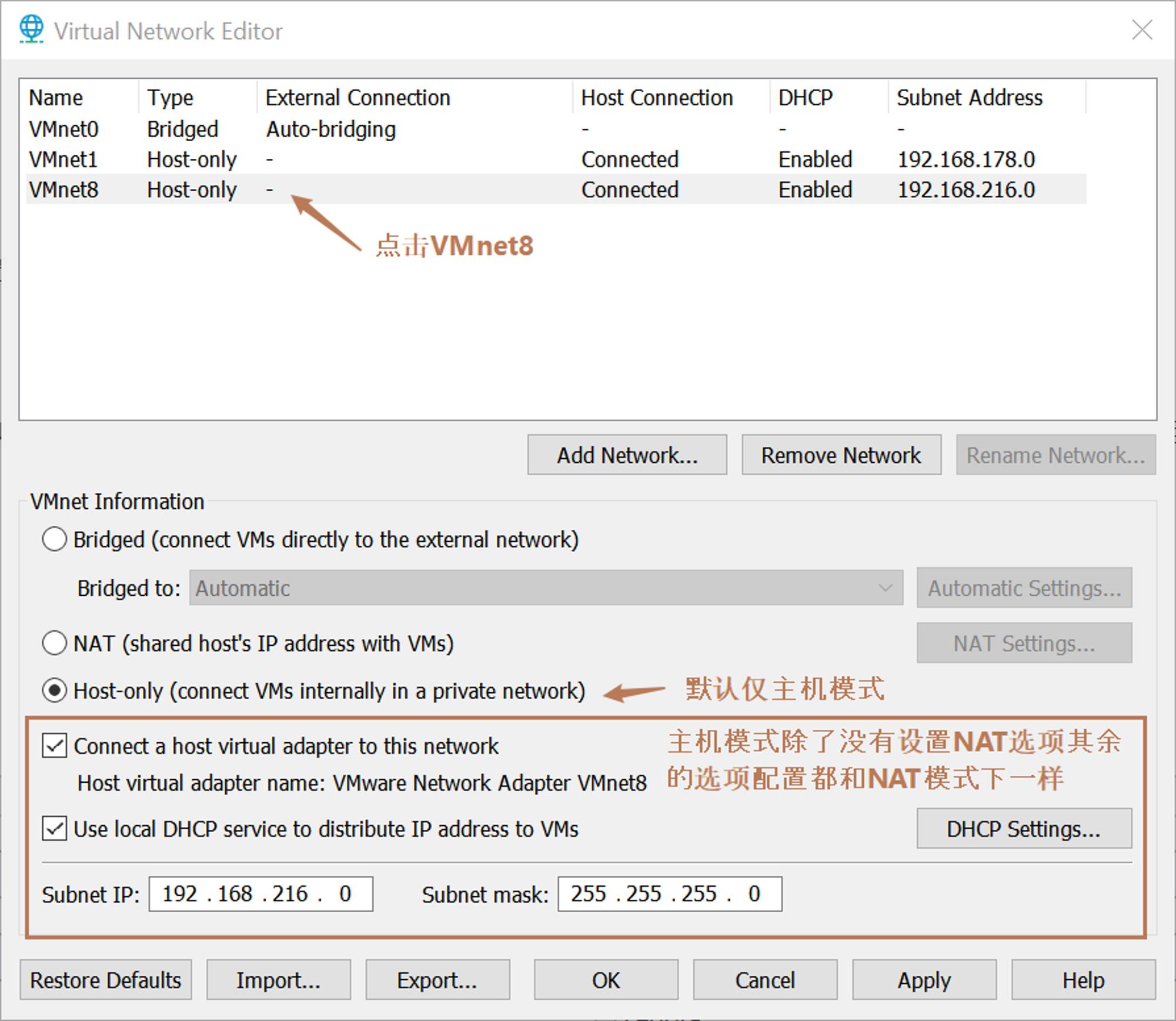Screen dimensions: 1176x1021
Task: Select the VMnet1 row
Action: tap(556, 159)
